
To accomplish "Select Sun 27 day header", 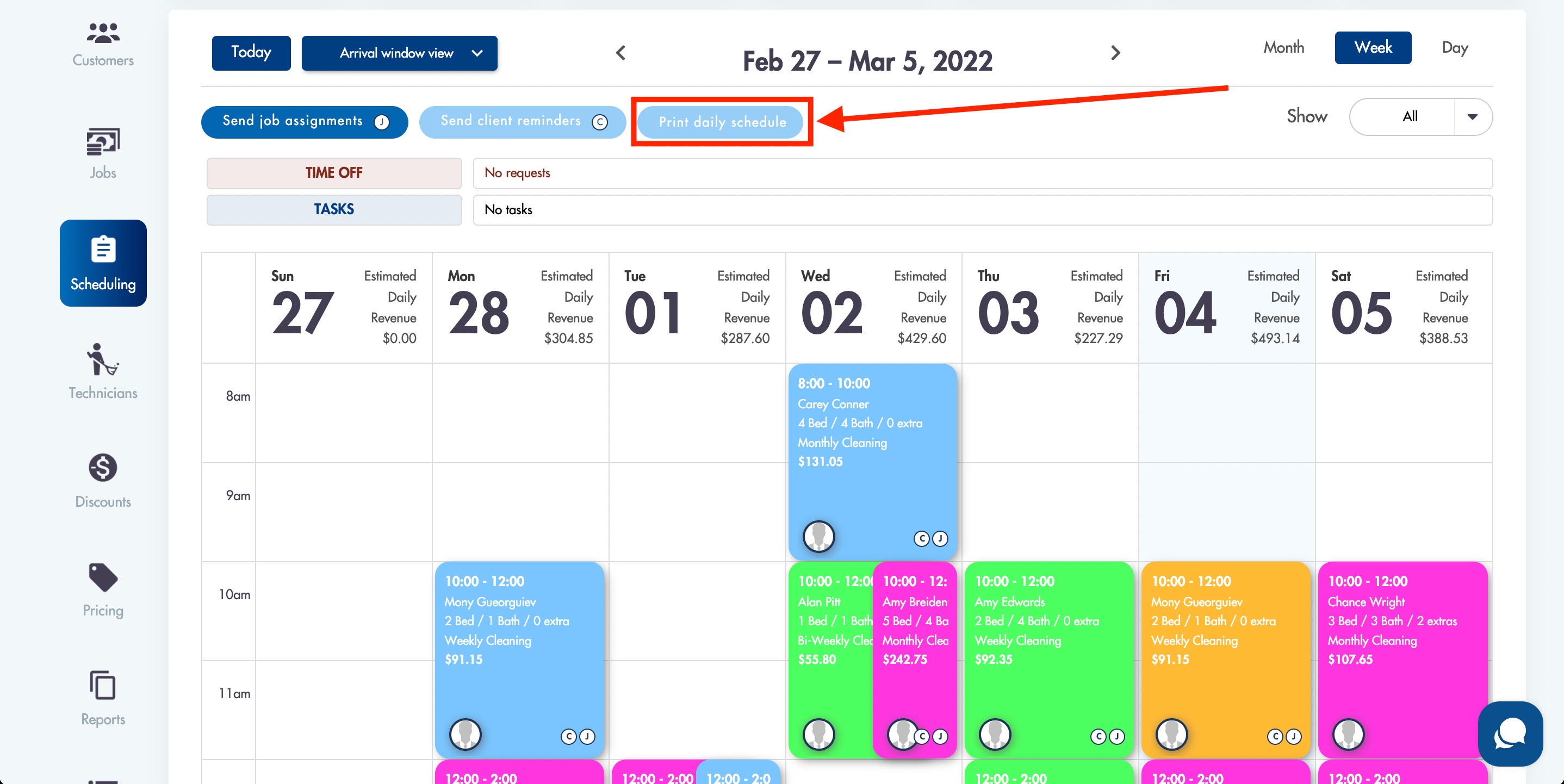I will 344,308.
